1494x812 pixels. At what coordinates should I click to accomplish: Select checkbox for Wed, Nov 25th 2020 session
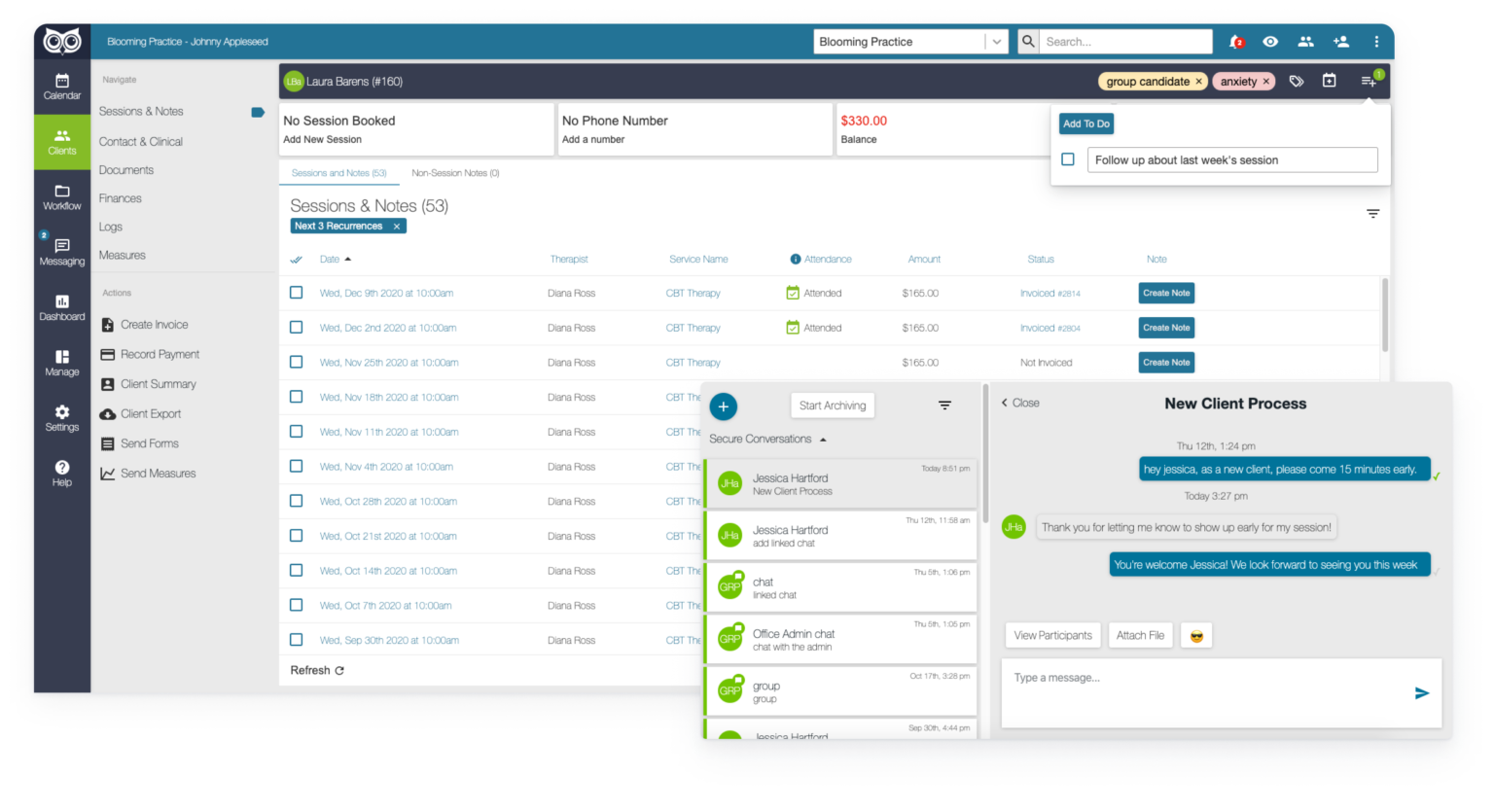297,362
